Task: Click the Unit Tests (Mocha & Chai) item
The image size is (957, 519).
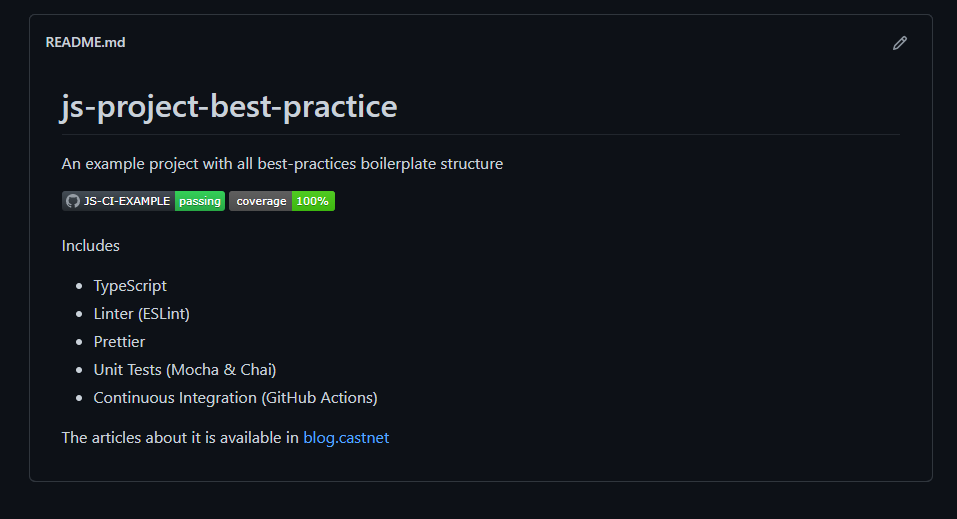Action: click(185, 369)
